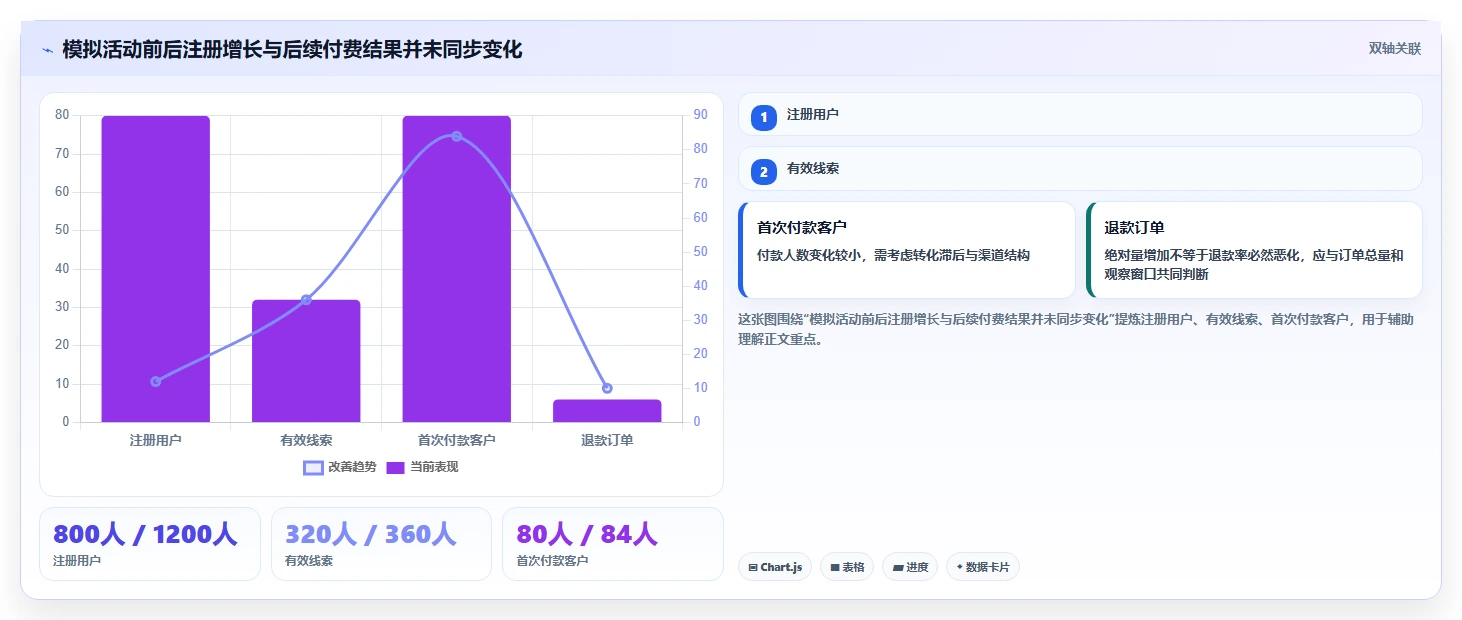Screen dimensions: 1462x620
Task: Click the icon inside the Chart.js chip
Action: point(753,567)
